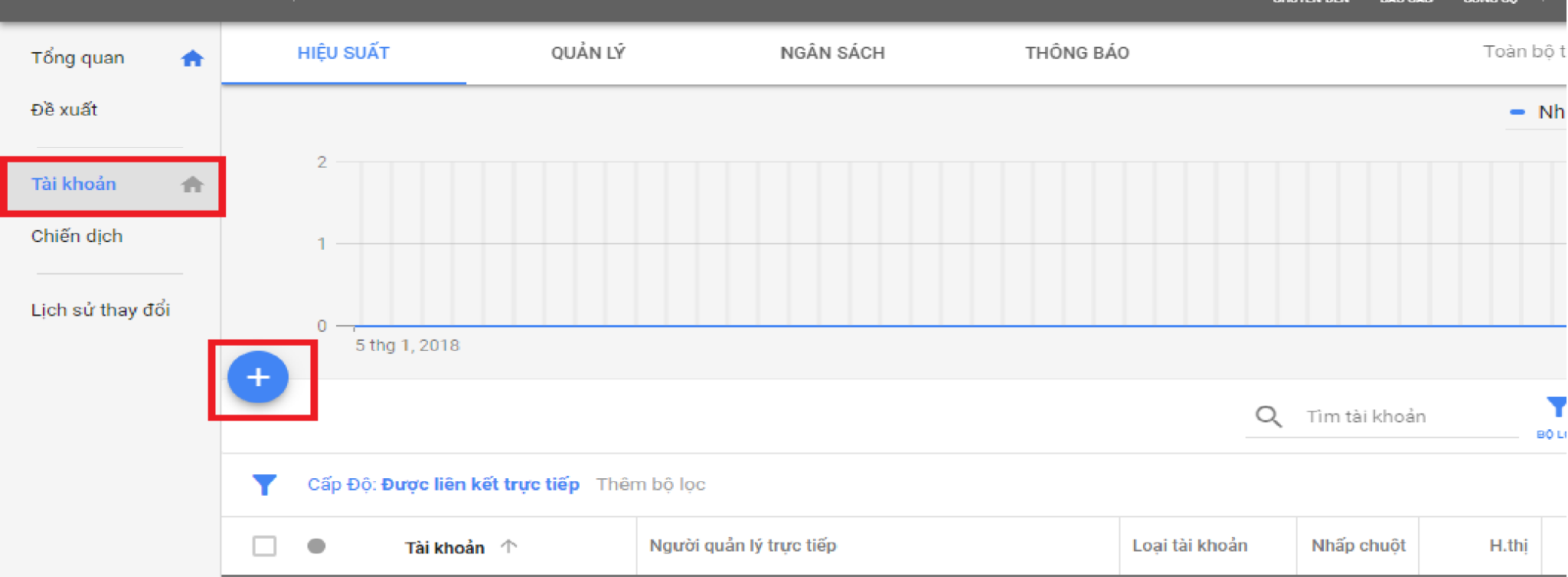This screenshot has height=577, width=1568.
Task: Click the home icon beside Tổng quan
Action: click(x=192, y=58)
